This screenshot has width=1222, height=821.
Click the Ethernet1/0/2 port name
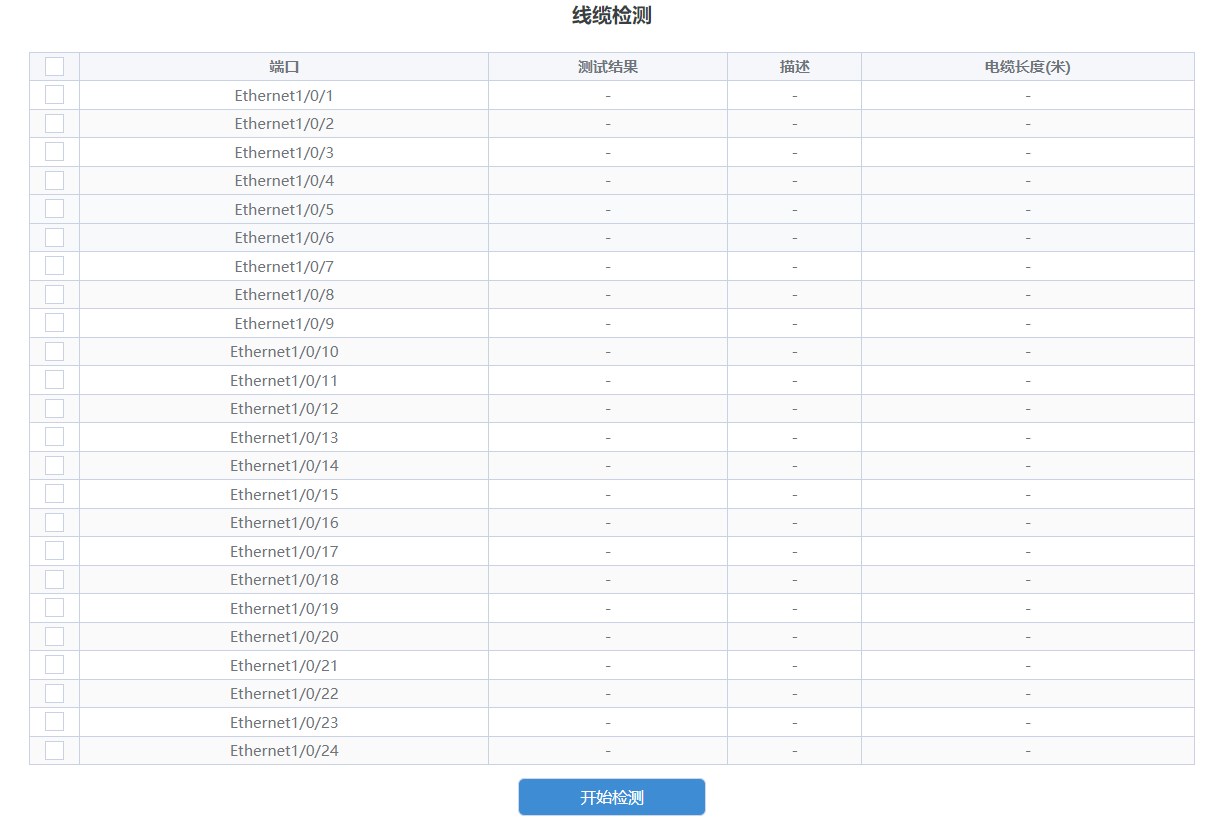pyautogui.click(x=284, y=124)
